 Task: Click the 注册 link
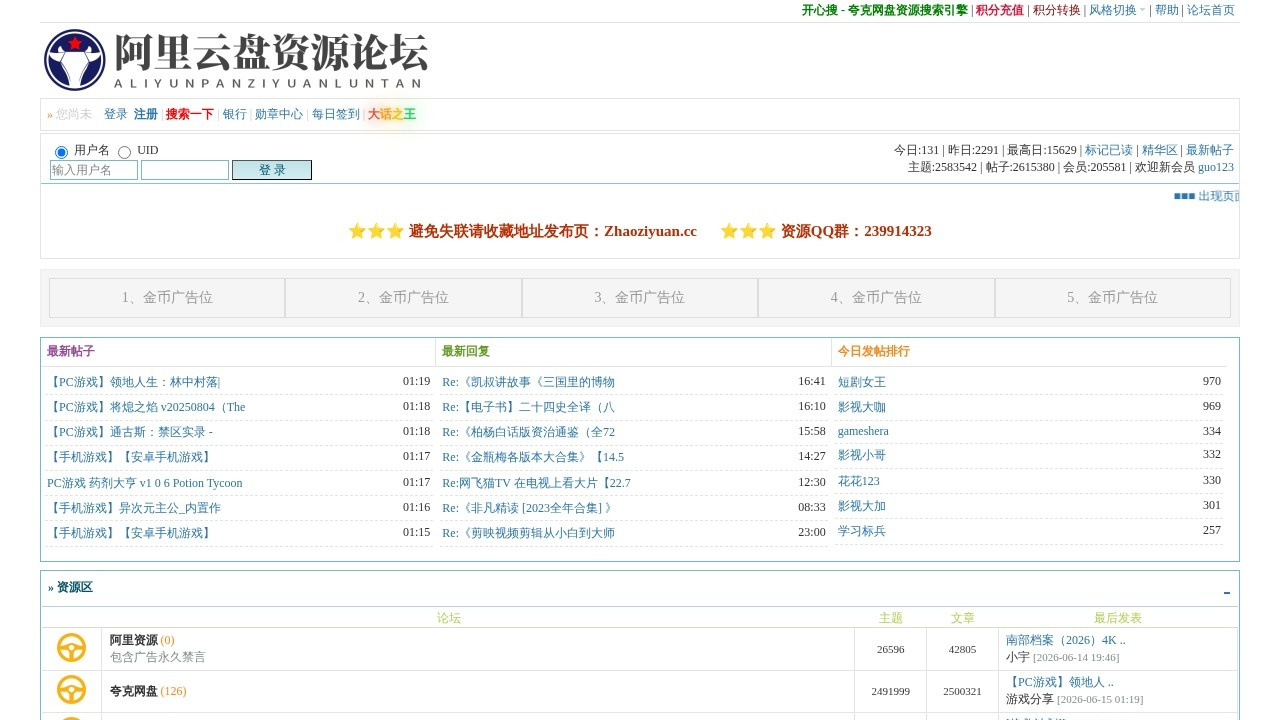[146, 114]
